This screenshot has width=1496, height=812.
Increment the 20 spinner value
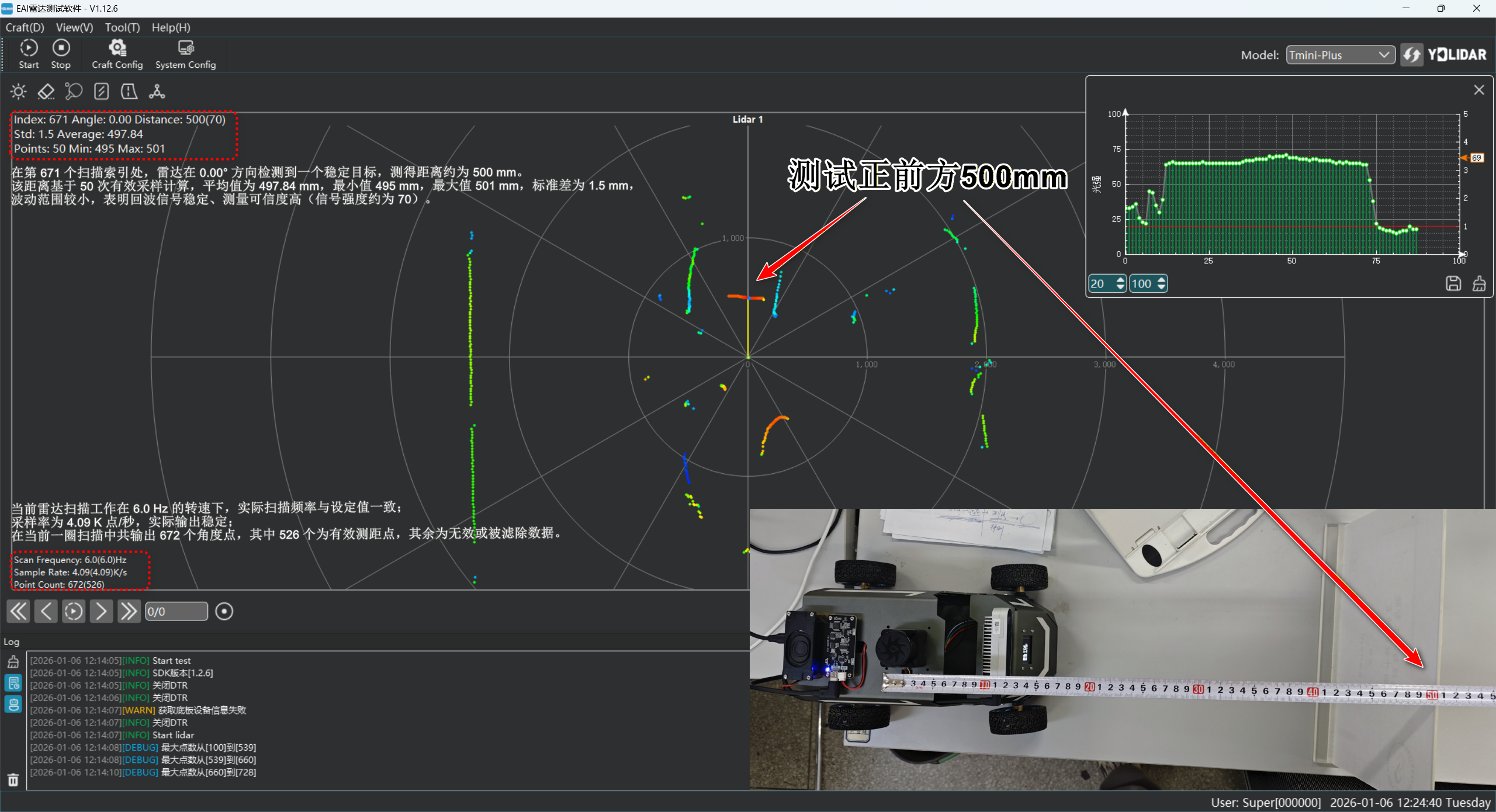pos(1120,280)
